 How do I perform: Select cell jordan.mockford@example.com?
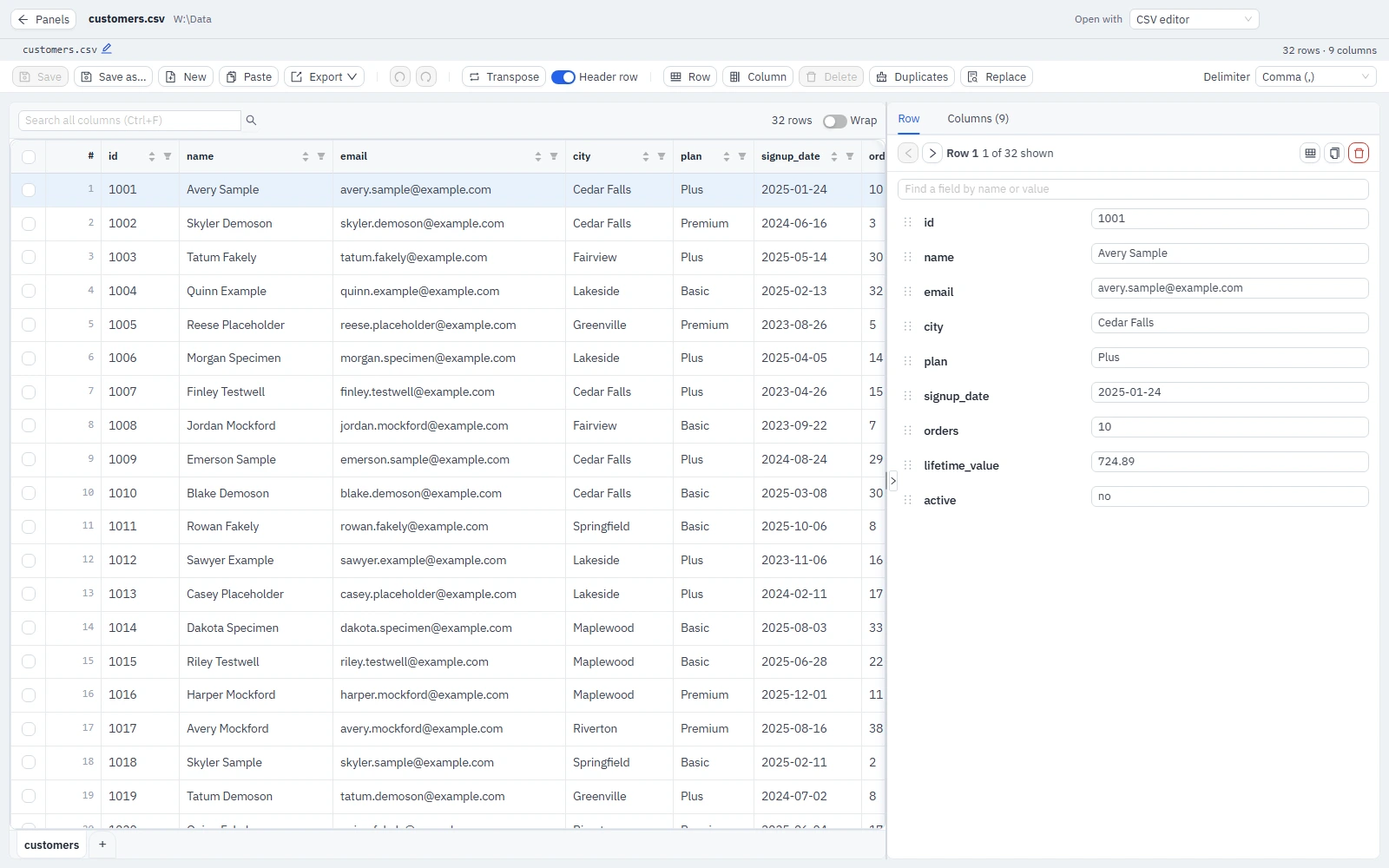click(x=449, y=425)
